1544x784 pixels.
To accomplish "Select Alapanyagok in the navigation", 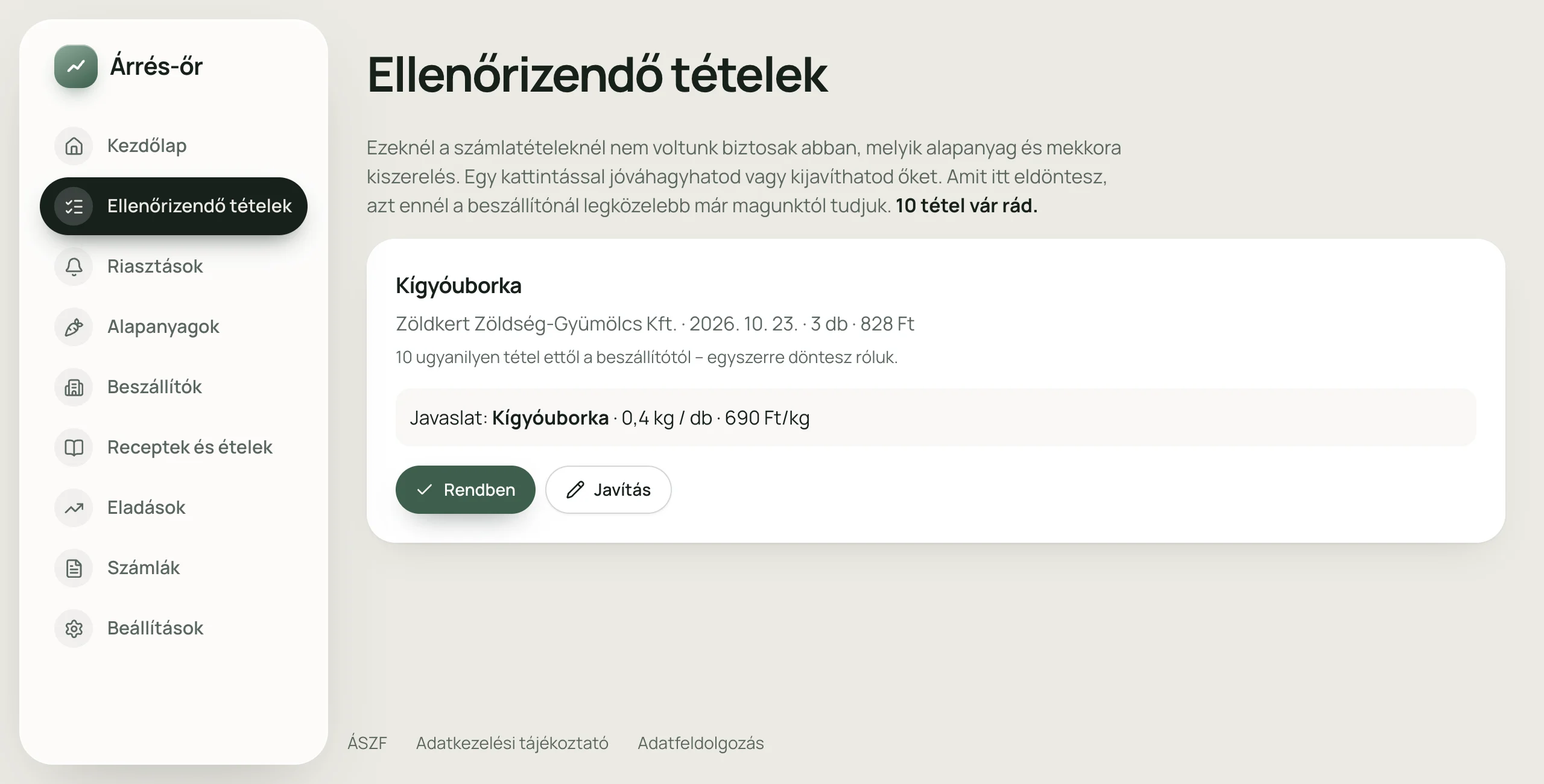I will click(x=174, y=327).
